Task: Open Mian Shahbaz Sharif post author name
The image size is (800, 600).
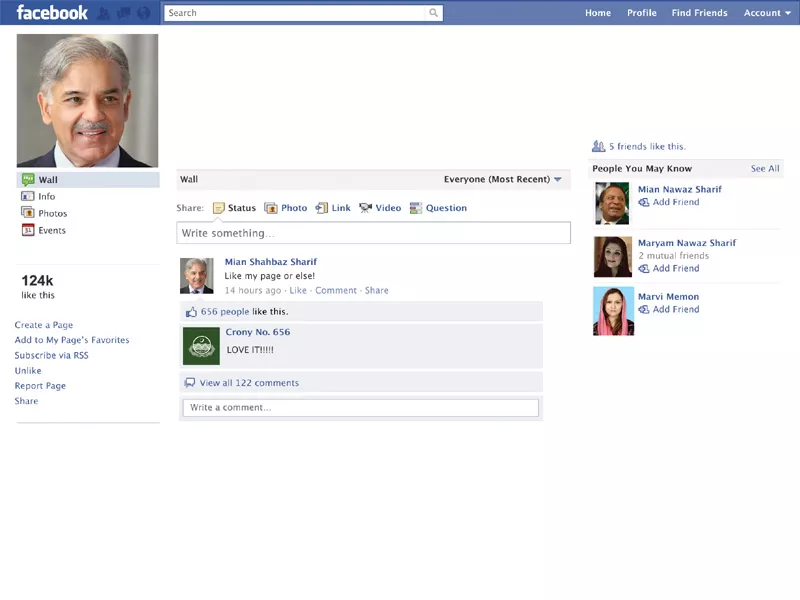Action: coord(271,262)
